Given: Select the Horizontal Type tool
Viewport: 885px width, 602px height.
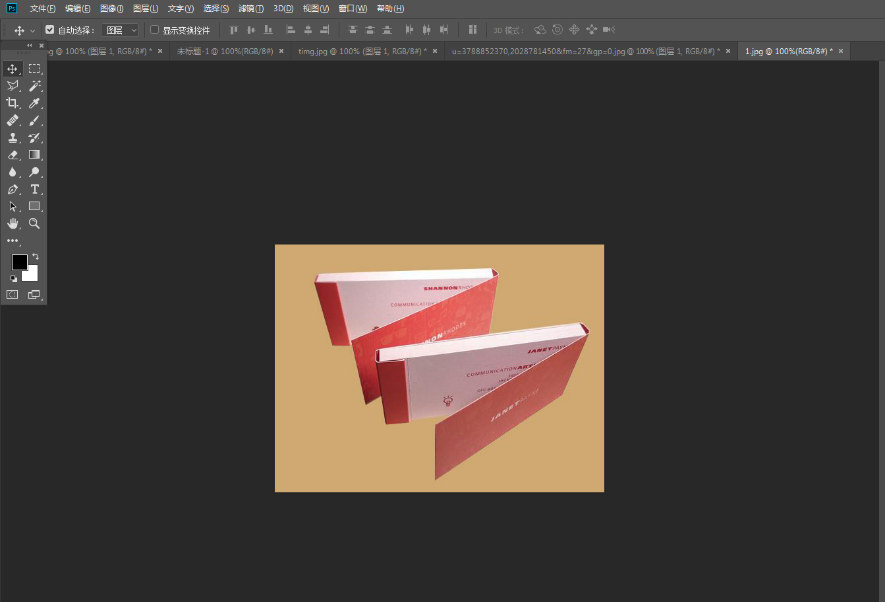Looking at the screenshot, I should click(35, 189).
